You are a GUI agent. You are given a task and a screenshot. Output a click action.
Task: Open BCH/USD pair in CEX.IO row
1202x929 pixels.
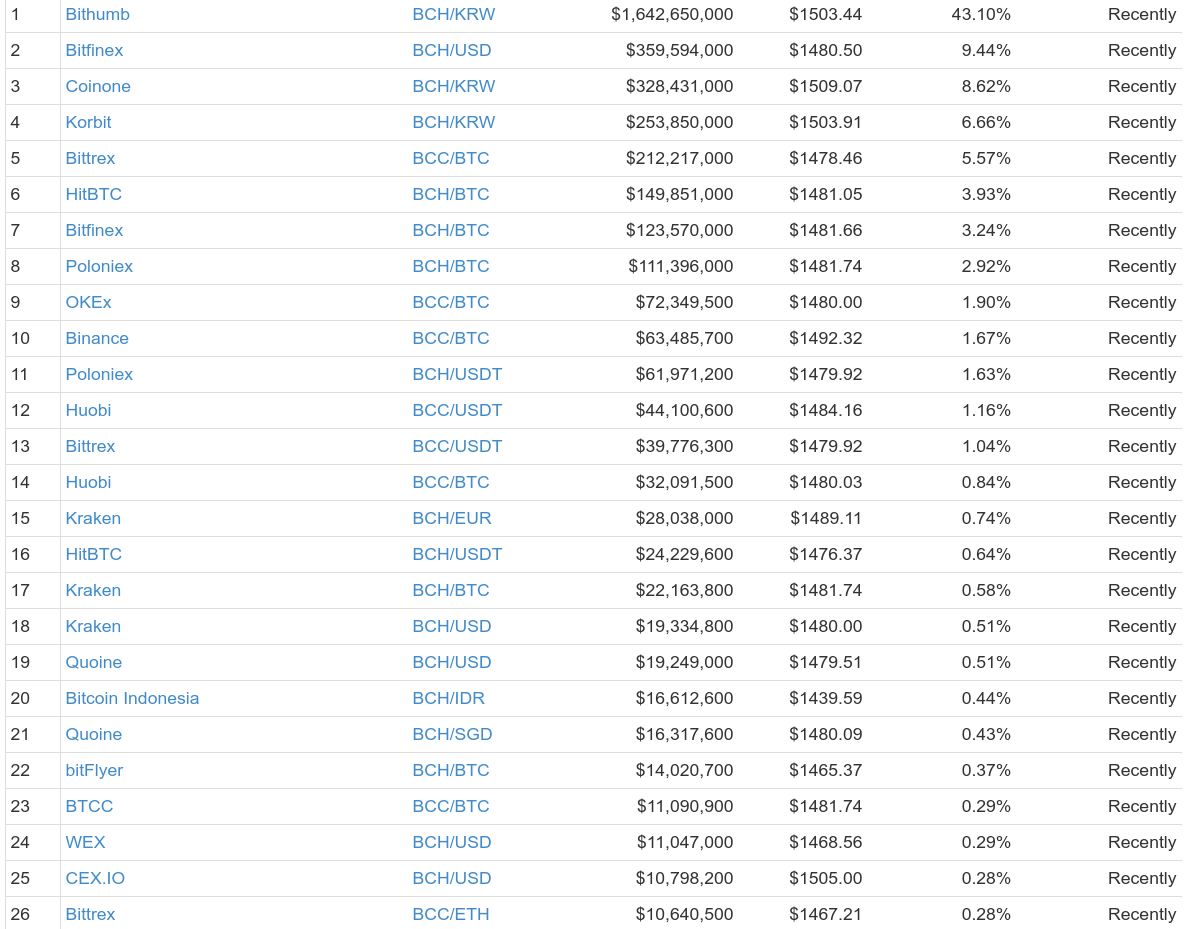pos(451,878)
